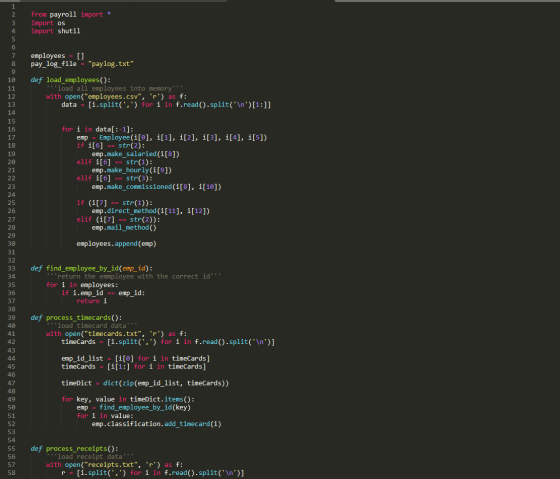This screenshot has width=560, height=479.
Task: Click the "employees.csv" string
Action: tap(113, 96)
